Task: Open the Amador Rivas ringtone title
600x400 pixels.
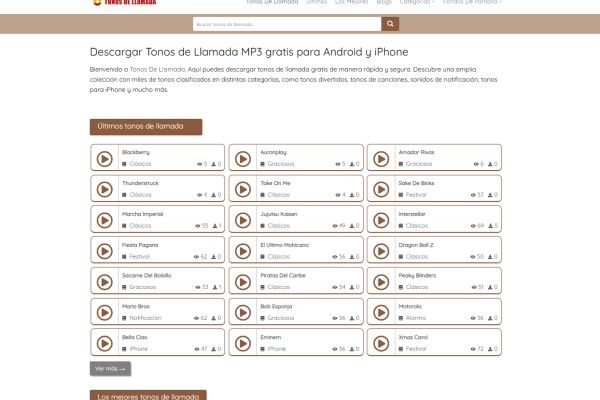Action: [416, 152]
